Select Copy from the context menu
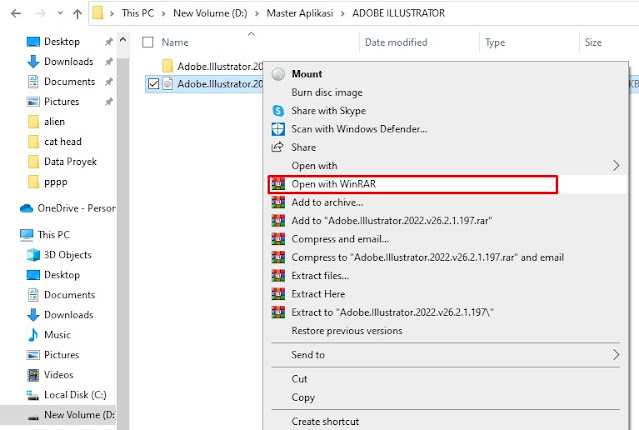The height and width of the screenshot is (430, 639). pyautogui.click(x=303, y=397)
